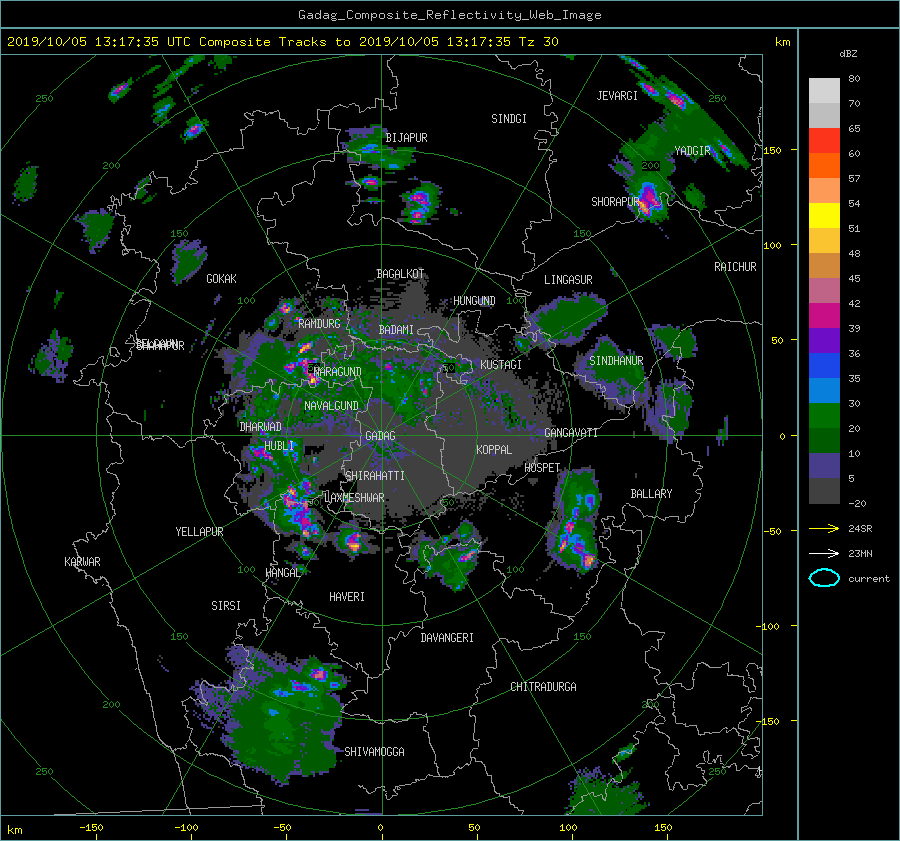Click the YELLAPUR city label

[x=199, y=532]
